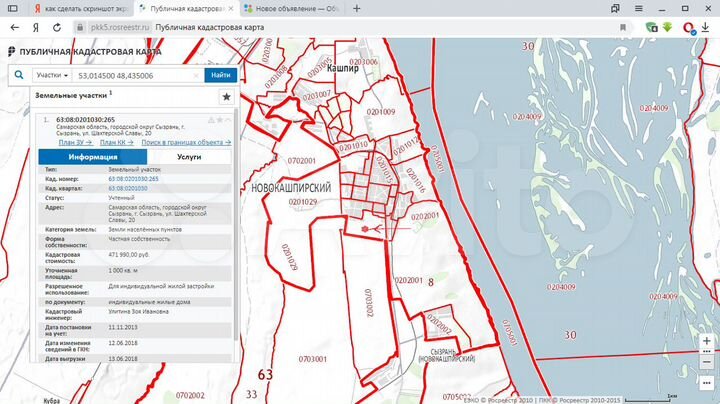Open the План КК link

coord(115,143)
